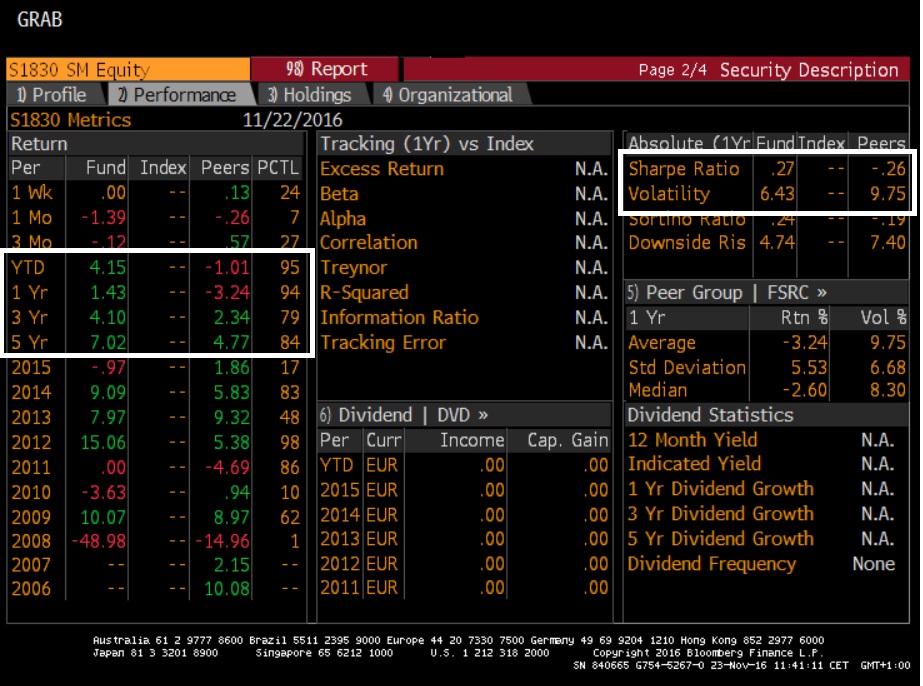Click the 2015 fund return -.97
The image size is (923, 686).
click(108, 367)
